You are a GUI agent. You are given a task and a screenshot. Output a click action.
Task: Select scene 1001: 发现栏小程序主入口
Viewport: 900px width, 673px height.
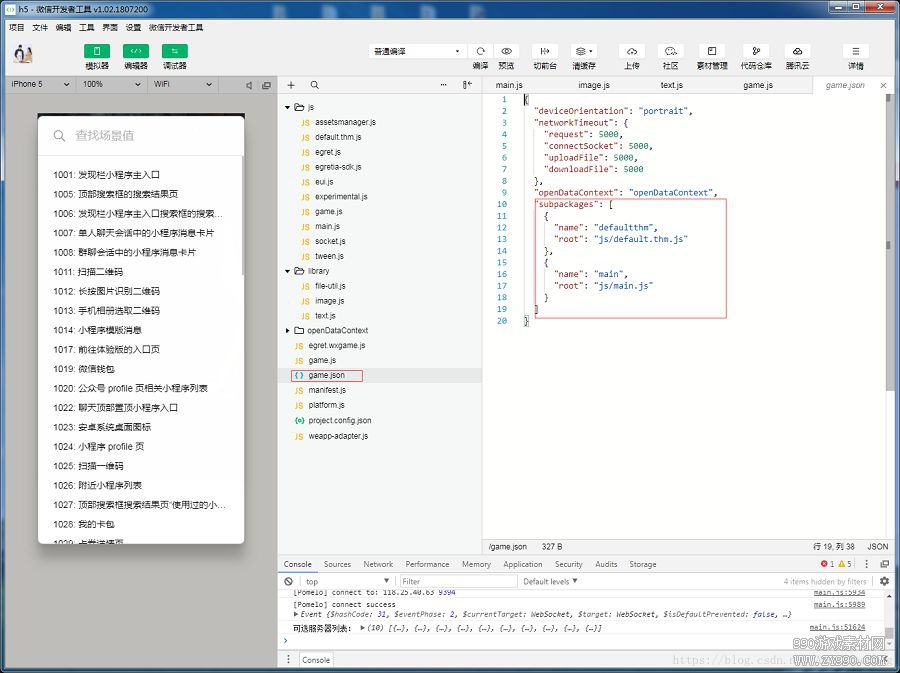point(107,174)
